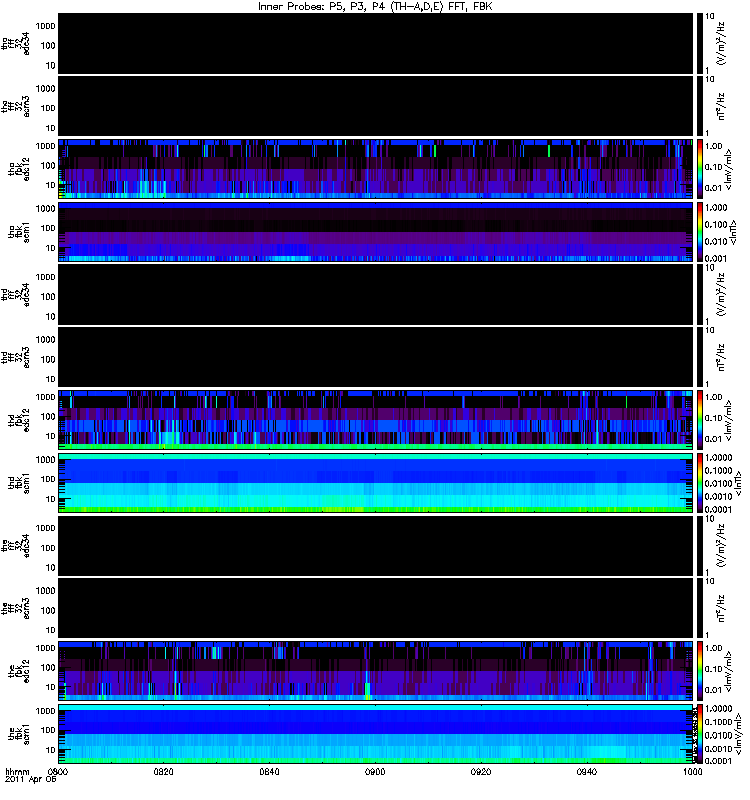Click '<|nT|>' unit label of thd scm1

click(x=738, y=483)
